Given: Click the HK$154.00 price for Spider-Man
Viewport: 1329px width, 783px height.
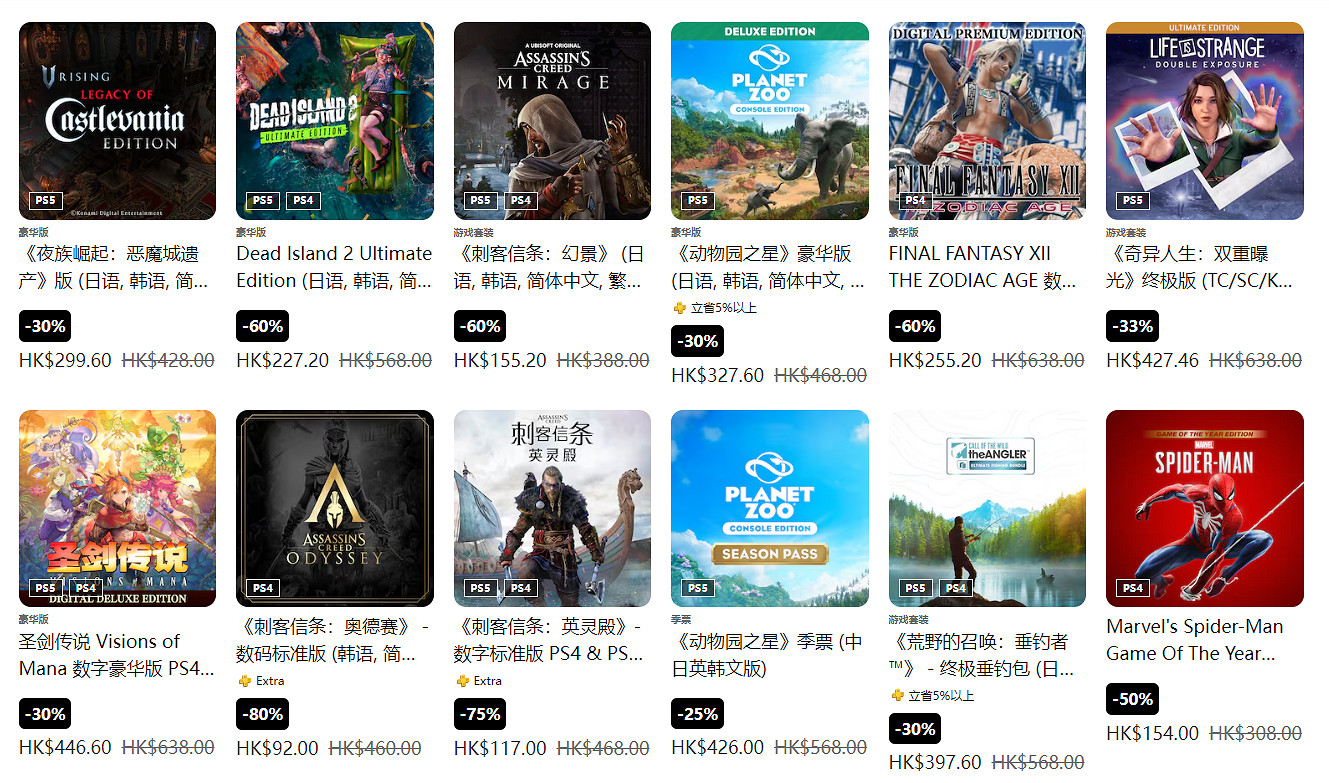Looking at the screenshot, I should [1152, 733].
